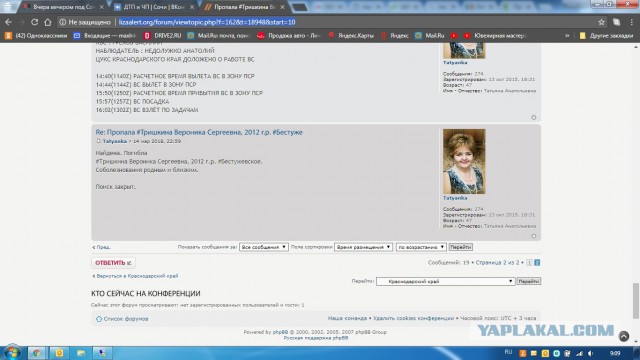The height and width of the screenshot is (360, 640).
Task: Click the network signal tray icon
Action: click(579, 353)
